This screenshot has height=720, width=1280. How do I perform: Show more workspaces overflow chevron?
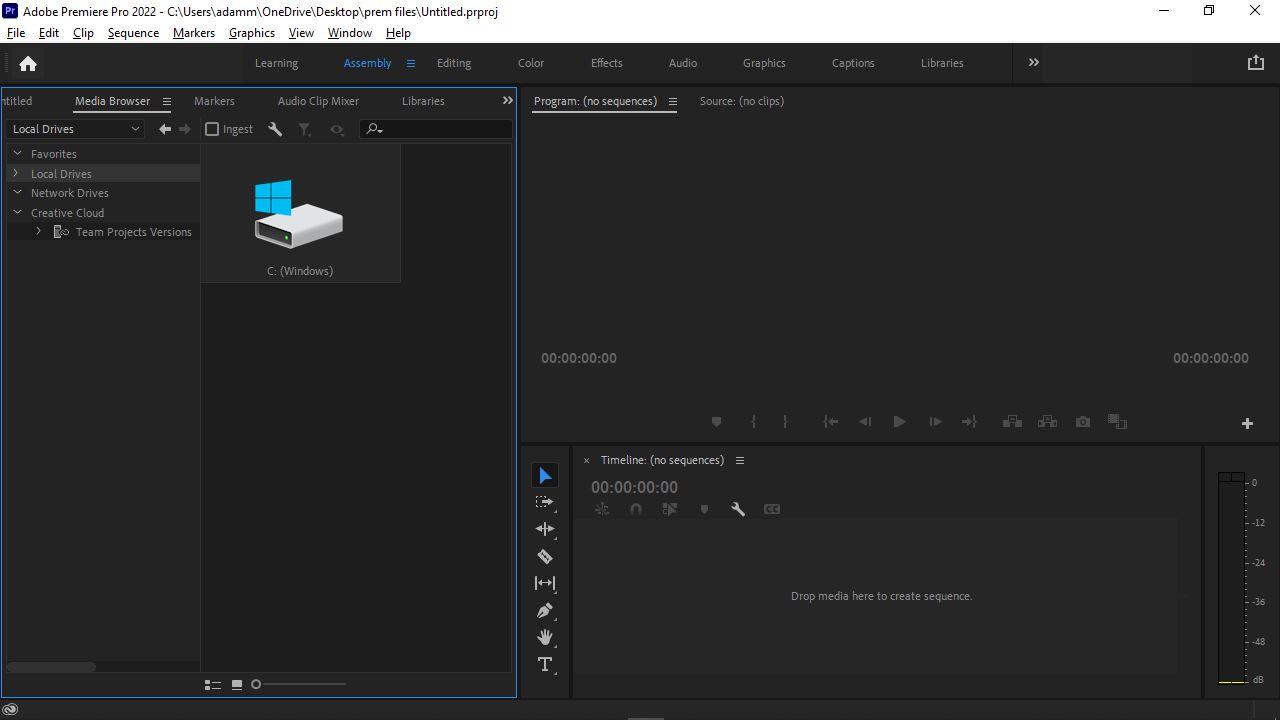1033,63
